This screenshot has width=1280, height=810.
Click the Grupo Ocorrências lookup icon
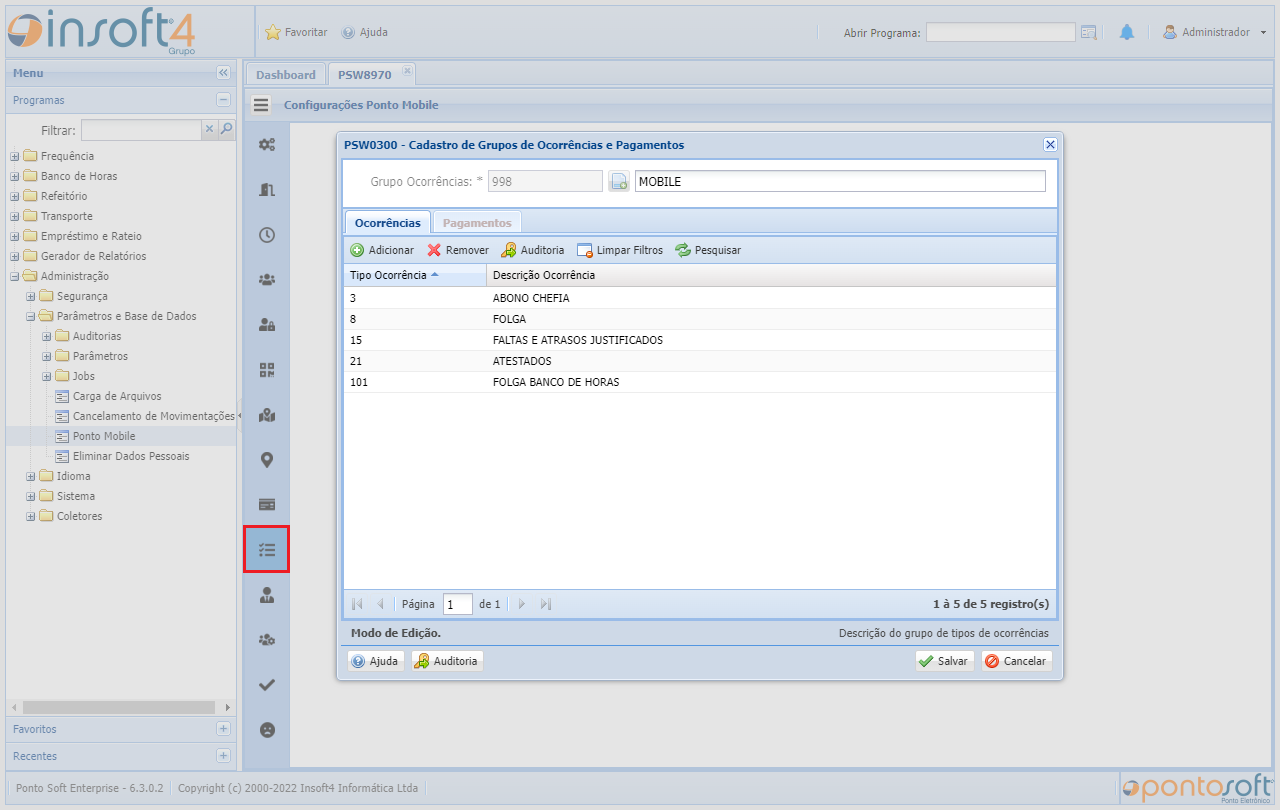click(x=619, y=181)
